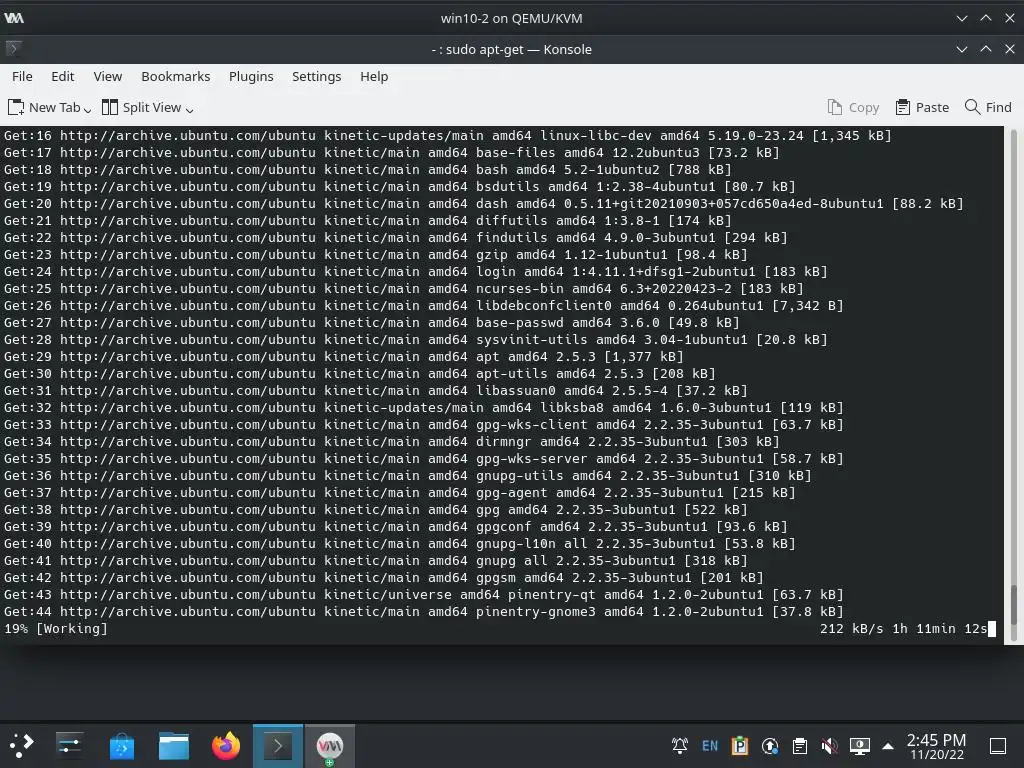1024x768 pixels.
Task: Expand the Split View dropdown arrow
Action: point(189,110)
